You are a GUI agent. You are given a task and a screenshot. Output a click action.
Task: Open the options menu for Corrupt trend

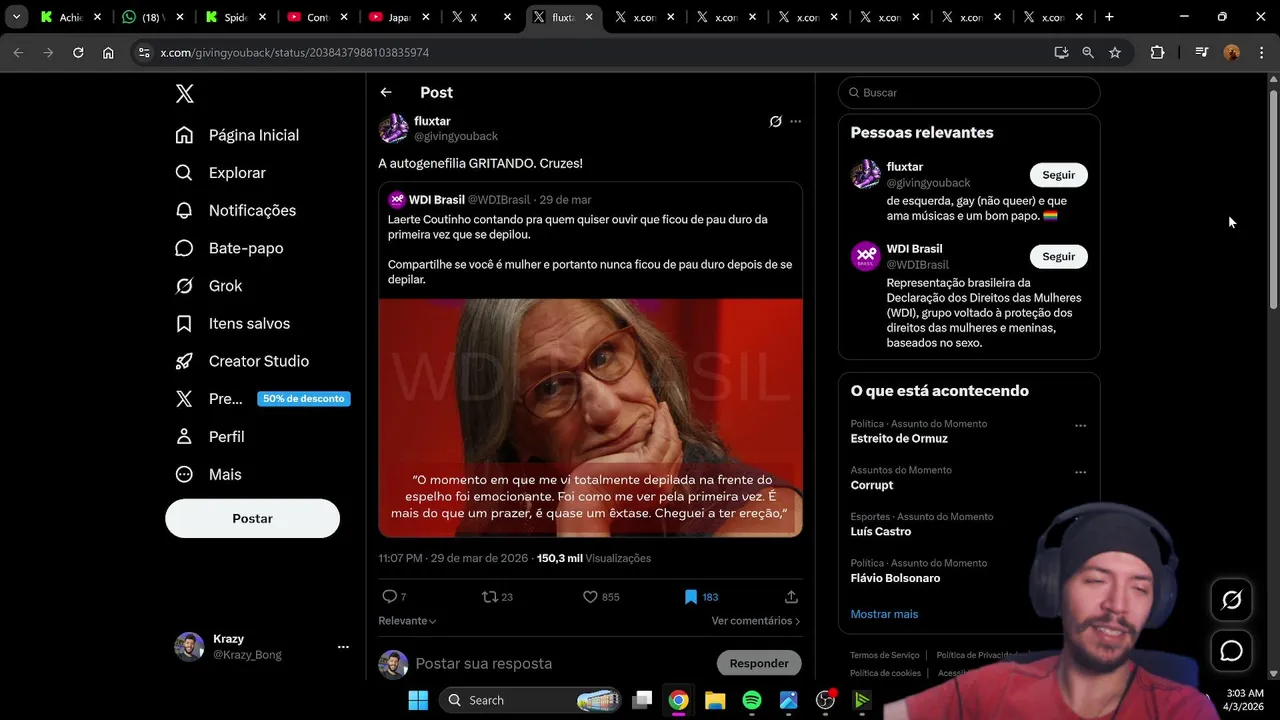tap(1080, 472)
